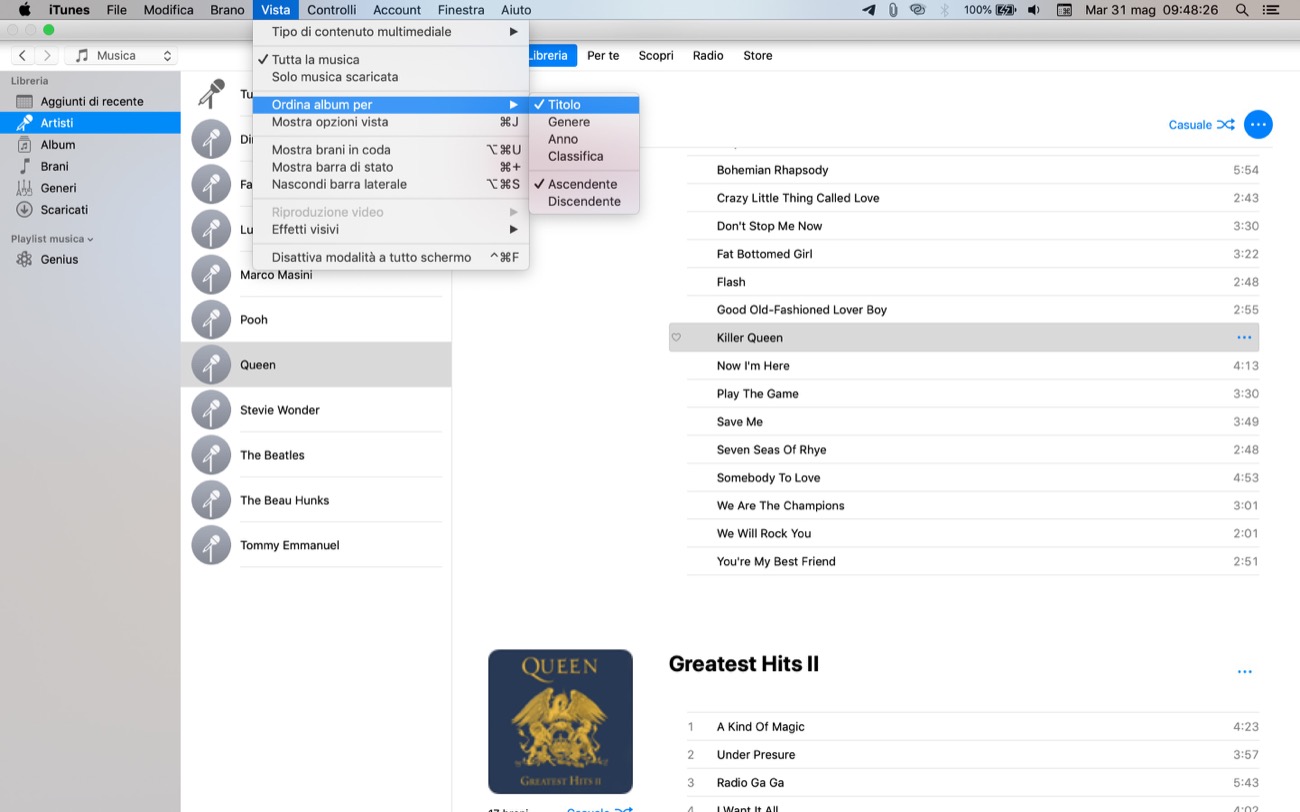1300x812 pixels.
Task: Open the Account menu
Action: (x=397, y=10)
